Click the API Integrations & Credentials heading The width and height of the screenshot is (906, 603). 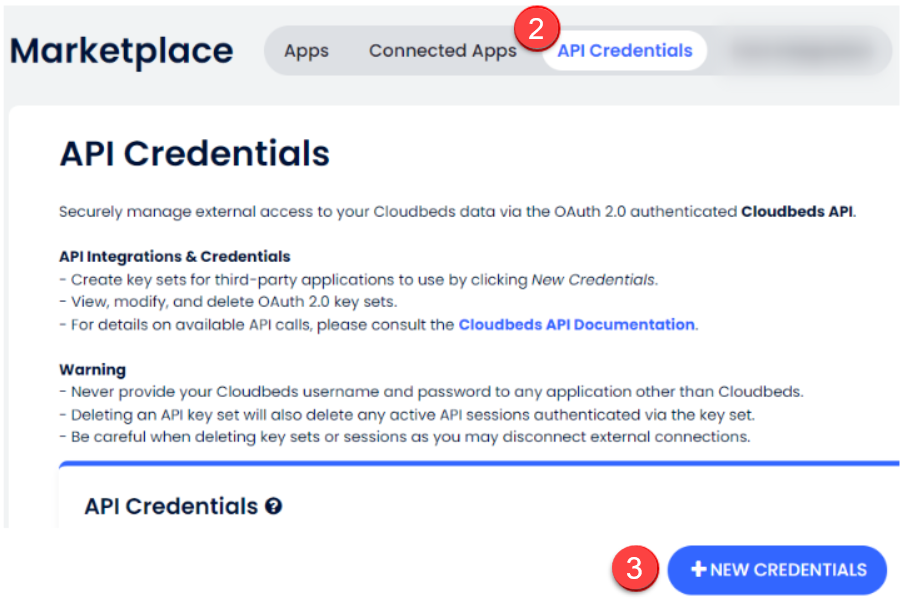pos(174,256)
